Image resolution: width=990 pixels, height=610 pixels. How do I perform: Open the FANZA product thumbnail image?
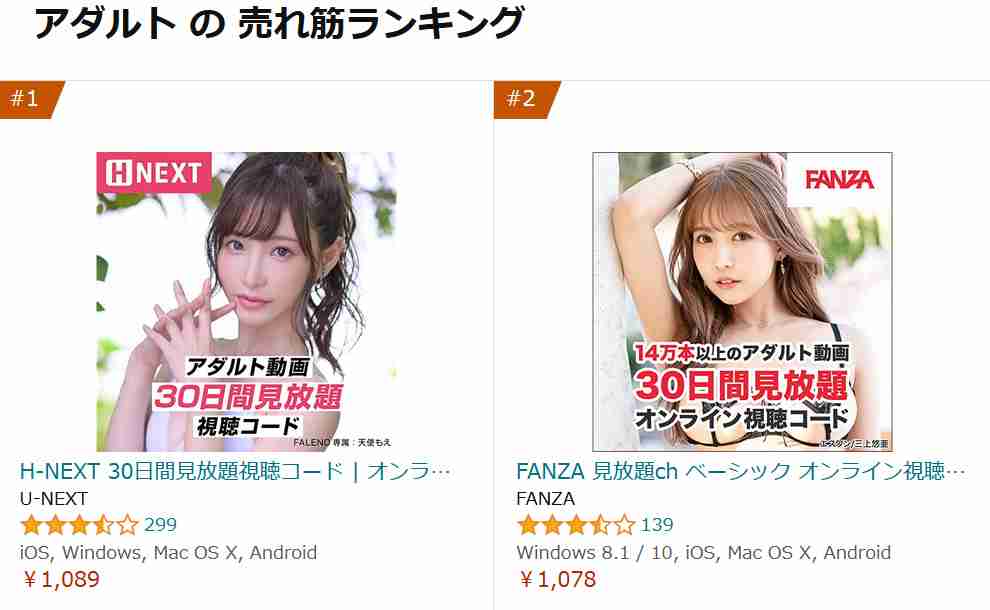click(x=742, y=301)
